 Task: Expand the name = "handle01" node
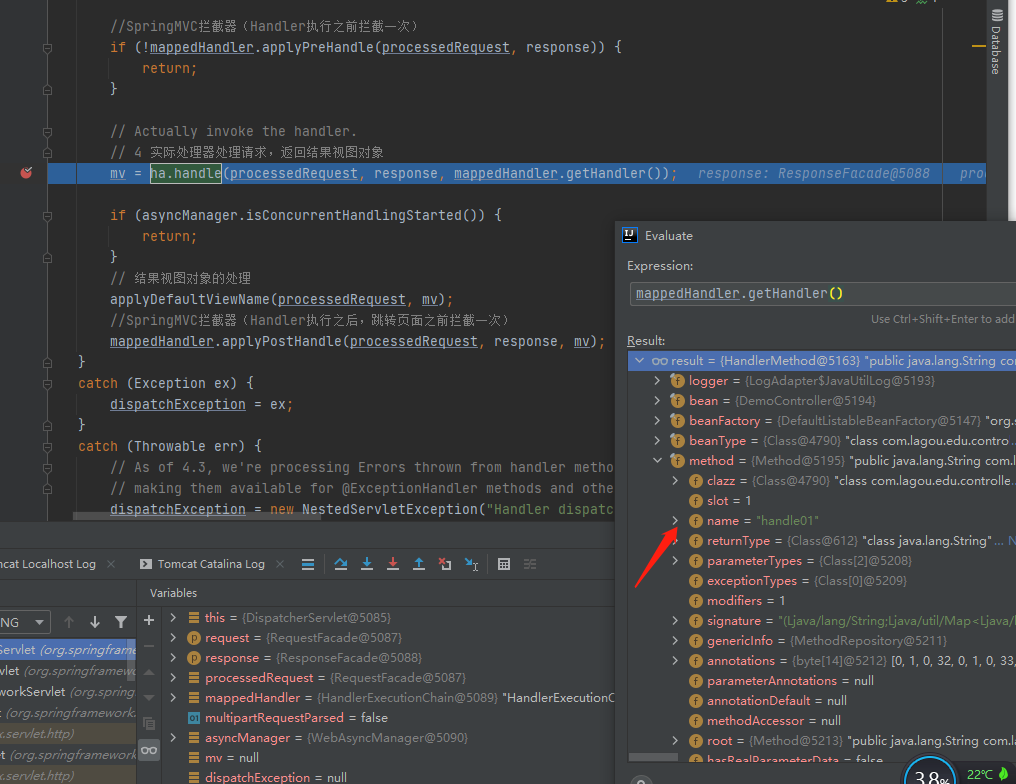click(x=674, y=520)
